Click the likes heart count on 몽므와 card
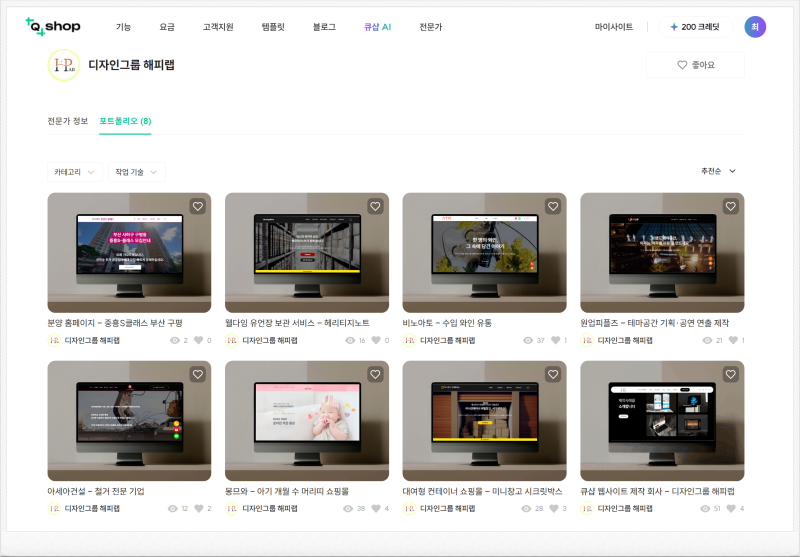Image resolution: width=800 pixels, height=557 pixels. pyautogui.click(x=380, y=509)
